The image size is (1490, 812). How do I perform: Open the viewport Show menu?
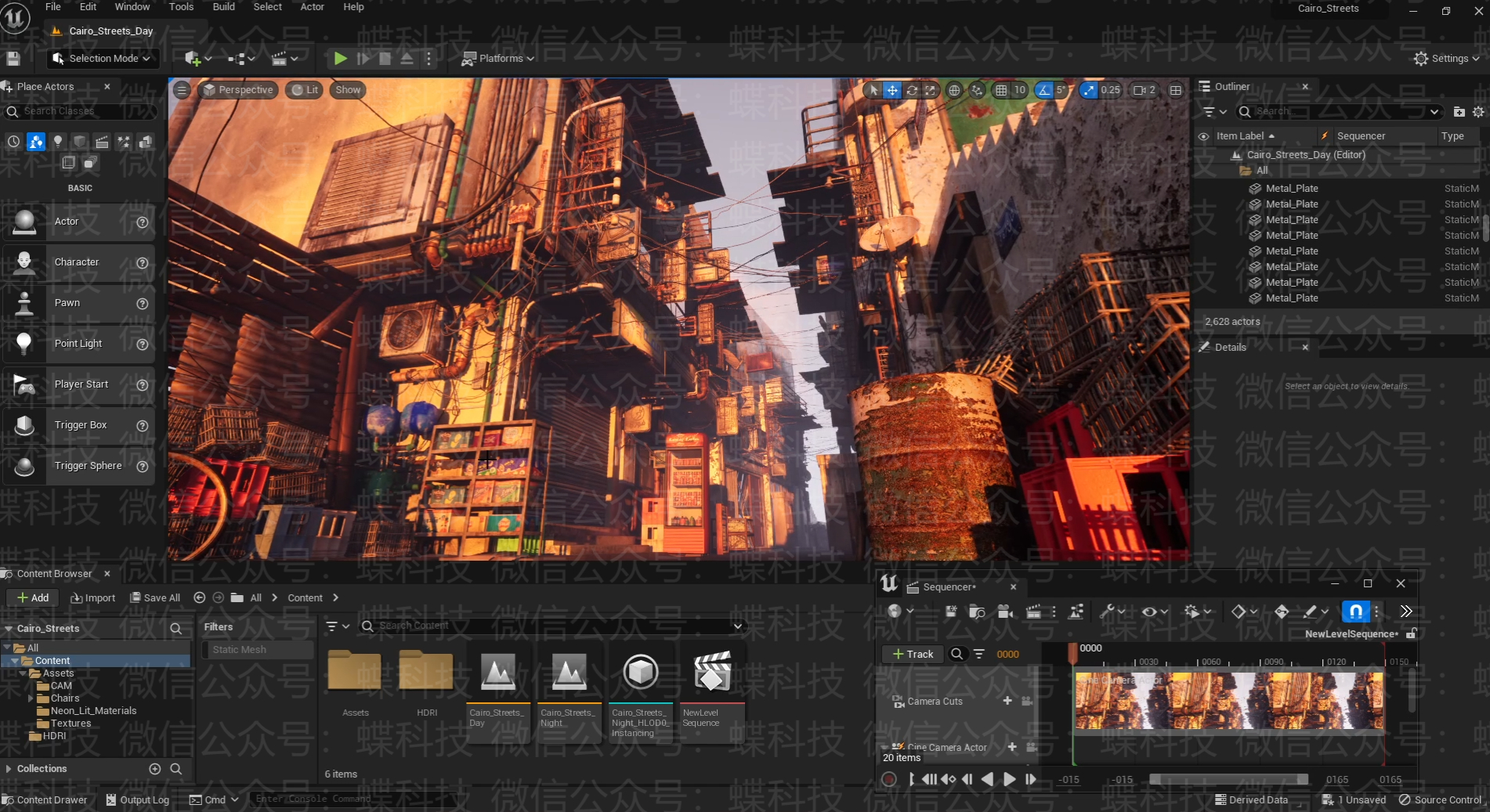pyautogui.click(x=348, y=90)
